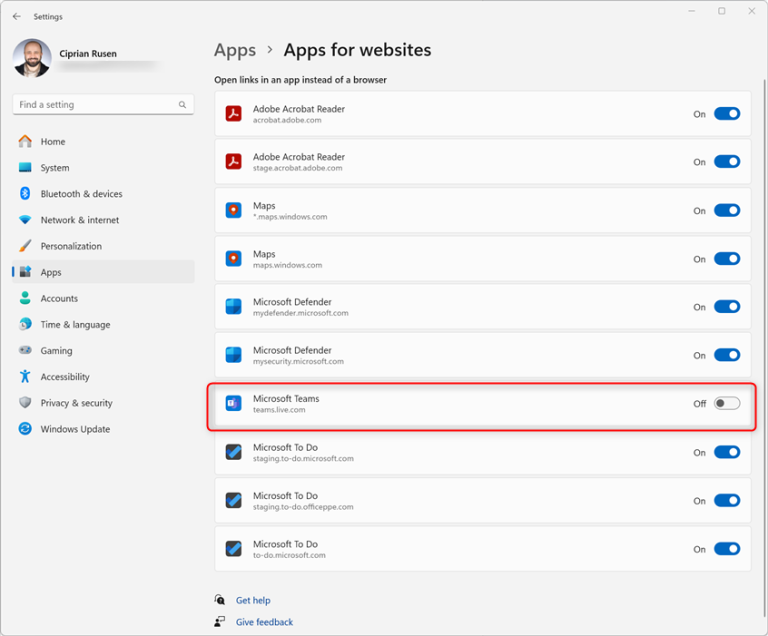This screenshot has height=636, width=768.
Task: Turn off staging.to-do.microsoft.com toggle
Action: 727,452
